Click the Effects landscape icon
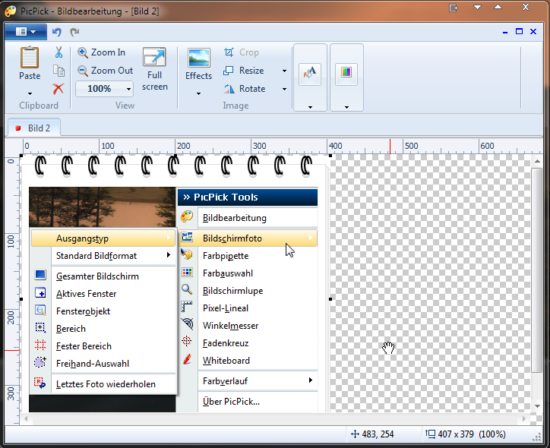Image resolution: width=550 pixels, height=448 pixels. [x=199, y=58]
